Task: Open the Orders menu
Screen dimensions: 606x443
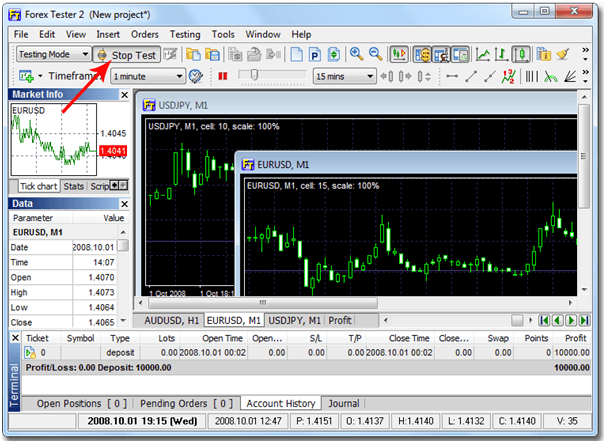Action: pos(145,34)
